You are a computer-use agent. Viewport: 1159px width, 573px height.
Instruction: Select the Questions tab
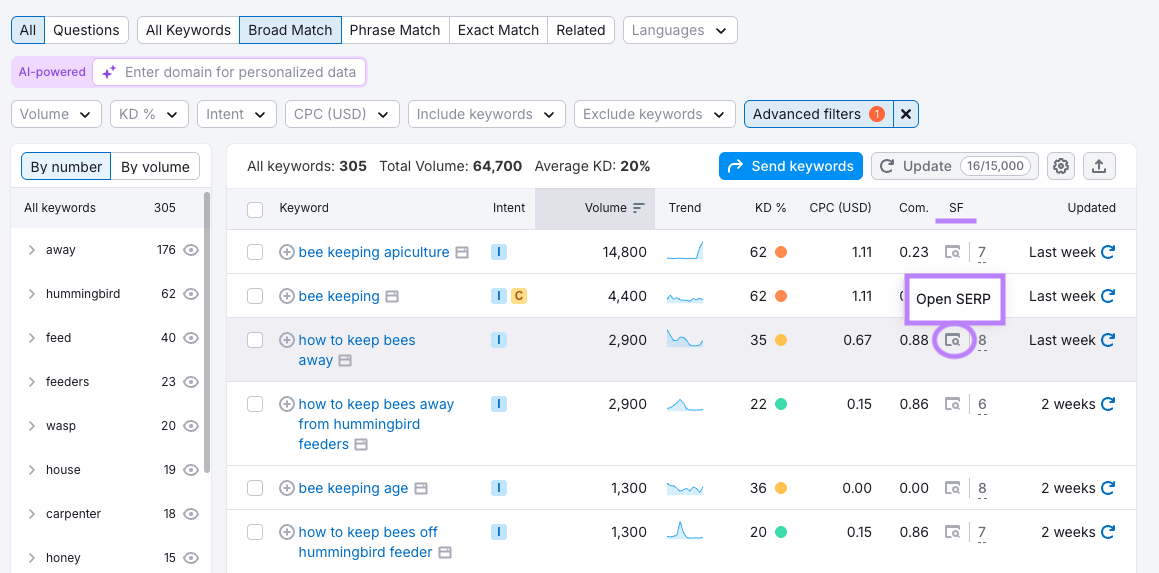pyautogui.click(x=86, y=30)
